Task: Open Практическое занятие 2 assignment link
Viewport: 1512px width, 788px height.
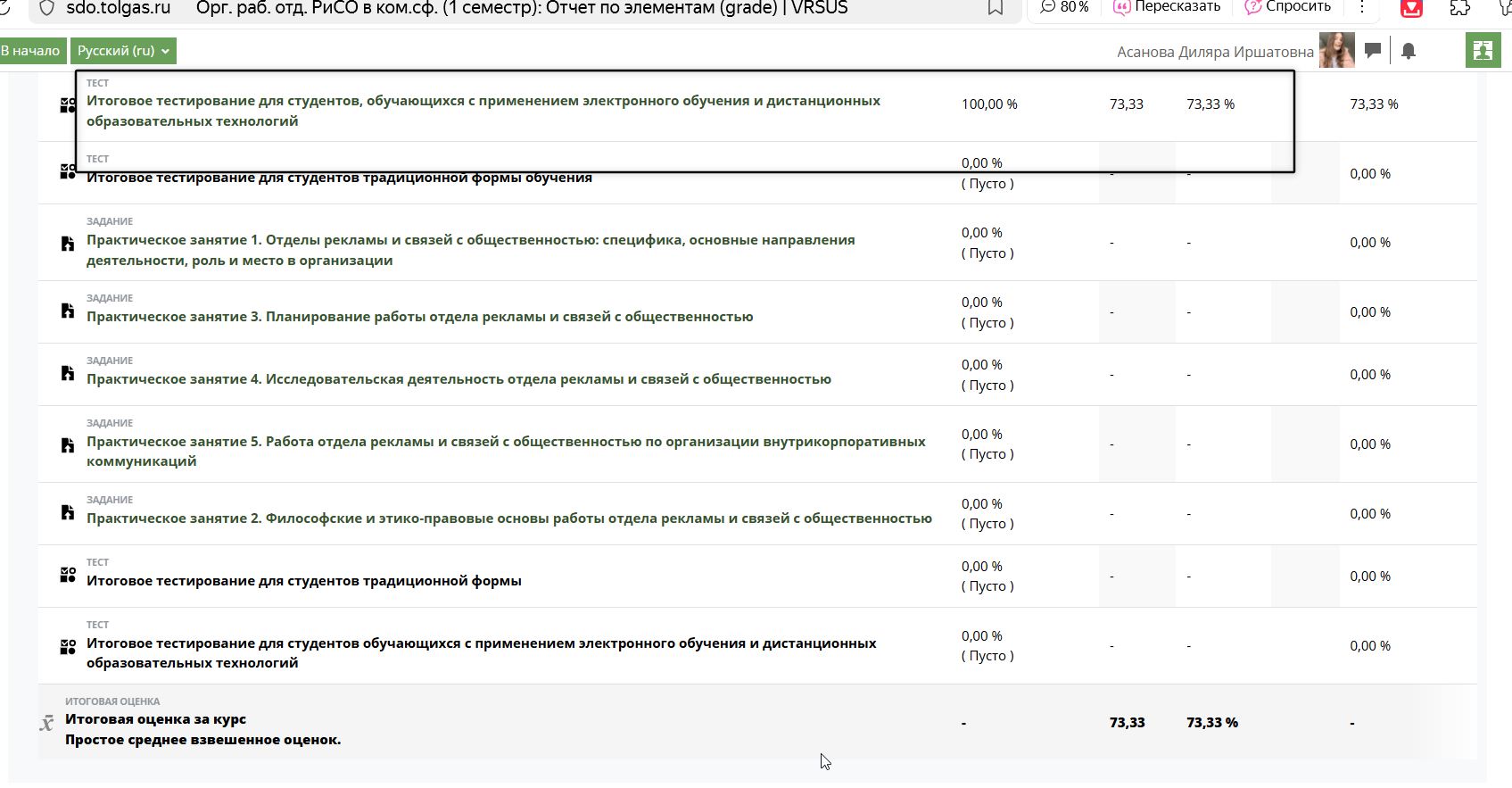Action: [508, 518]
